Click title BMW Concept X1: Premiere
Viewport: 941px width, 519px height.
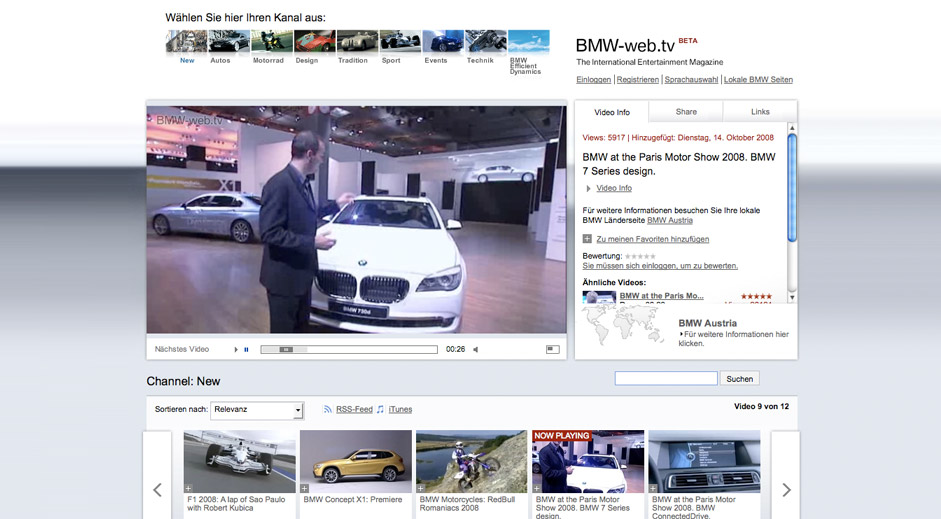coord(353,499)
